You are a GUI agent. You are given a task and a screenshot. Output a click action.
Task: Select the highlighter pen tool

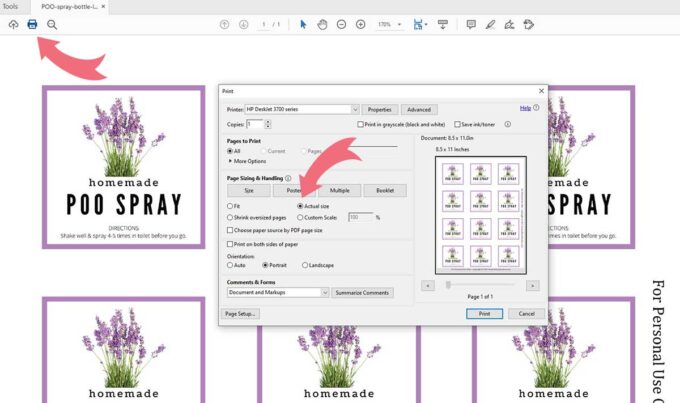point(490,24)
